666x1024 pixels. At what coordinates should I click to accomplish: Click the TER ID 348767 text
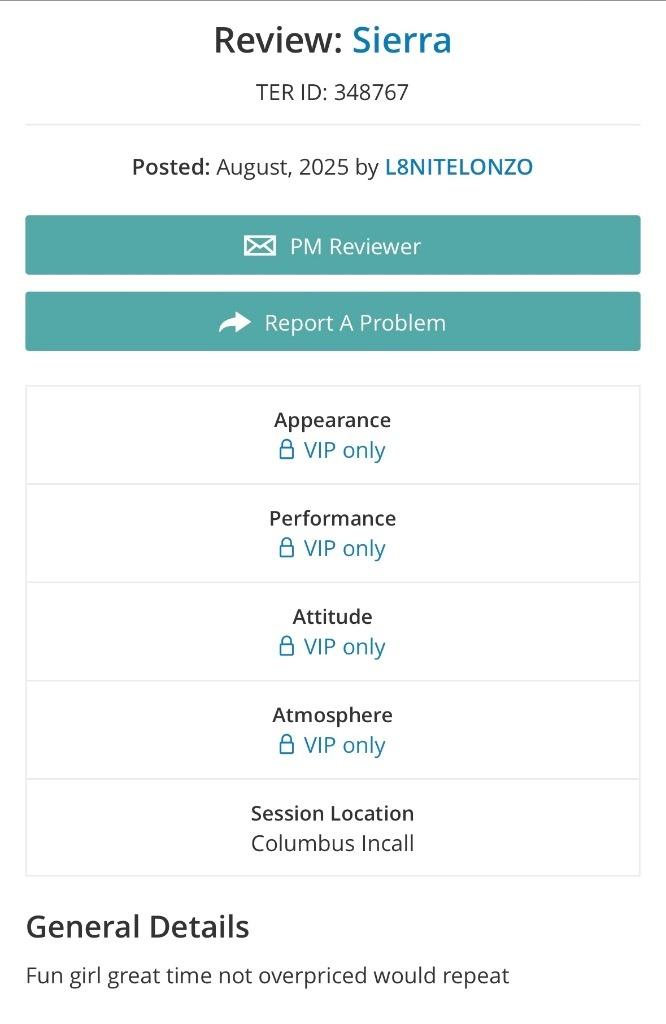tap(332, 93)
